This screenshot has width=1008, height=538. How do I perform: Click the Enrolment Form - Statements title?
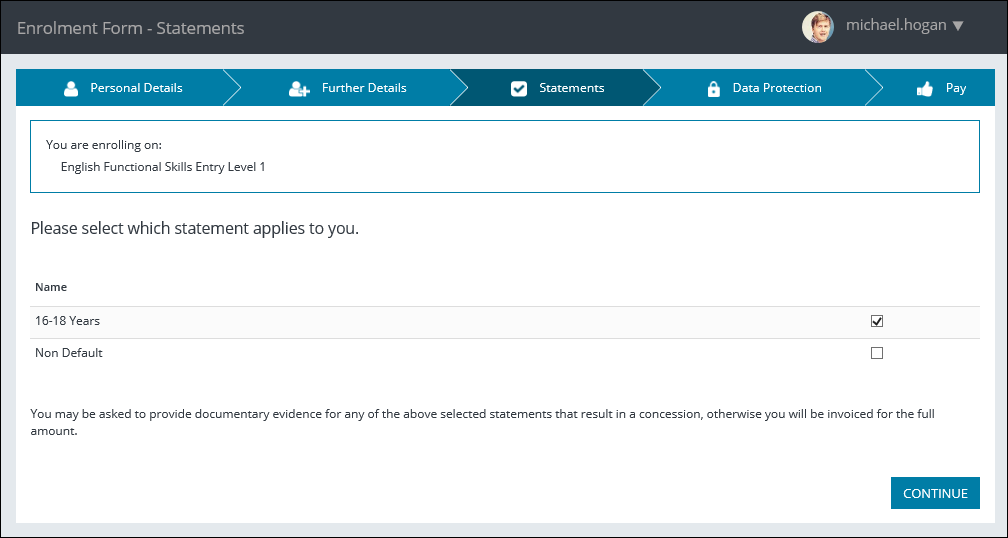pos(130,28)
